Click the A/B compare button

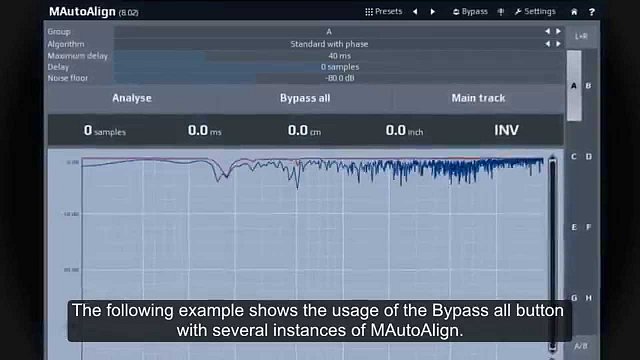[581, 346]
